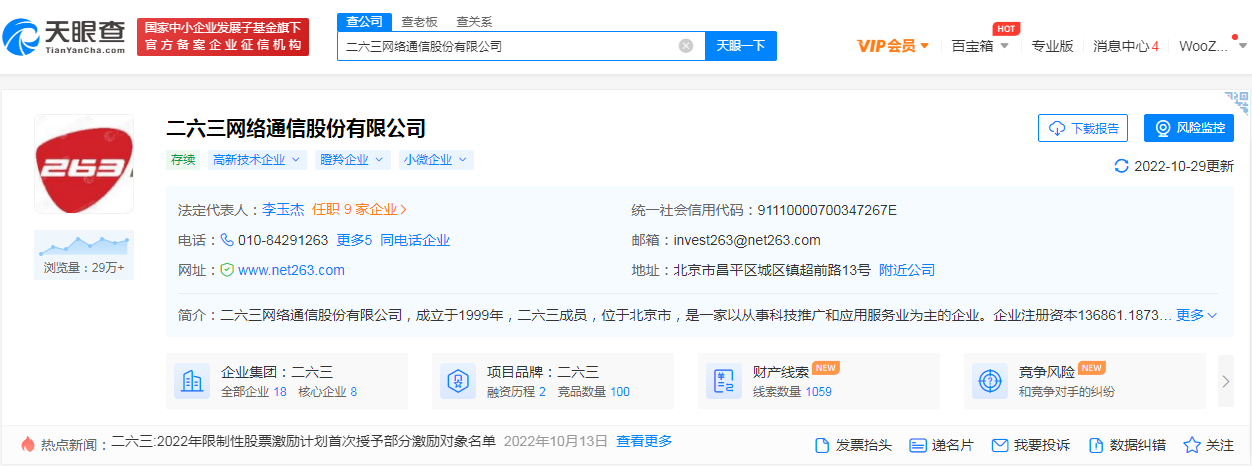Click the email invest263@net263.com
This screenshot has height=466, width=1252.
pyautogui.click(x=747, y=240)
